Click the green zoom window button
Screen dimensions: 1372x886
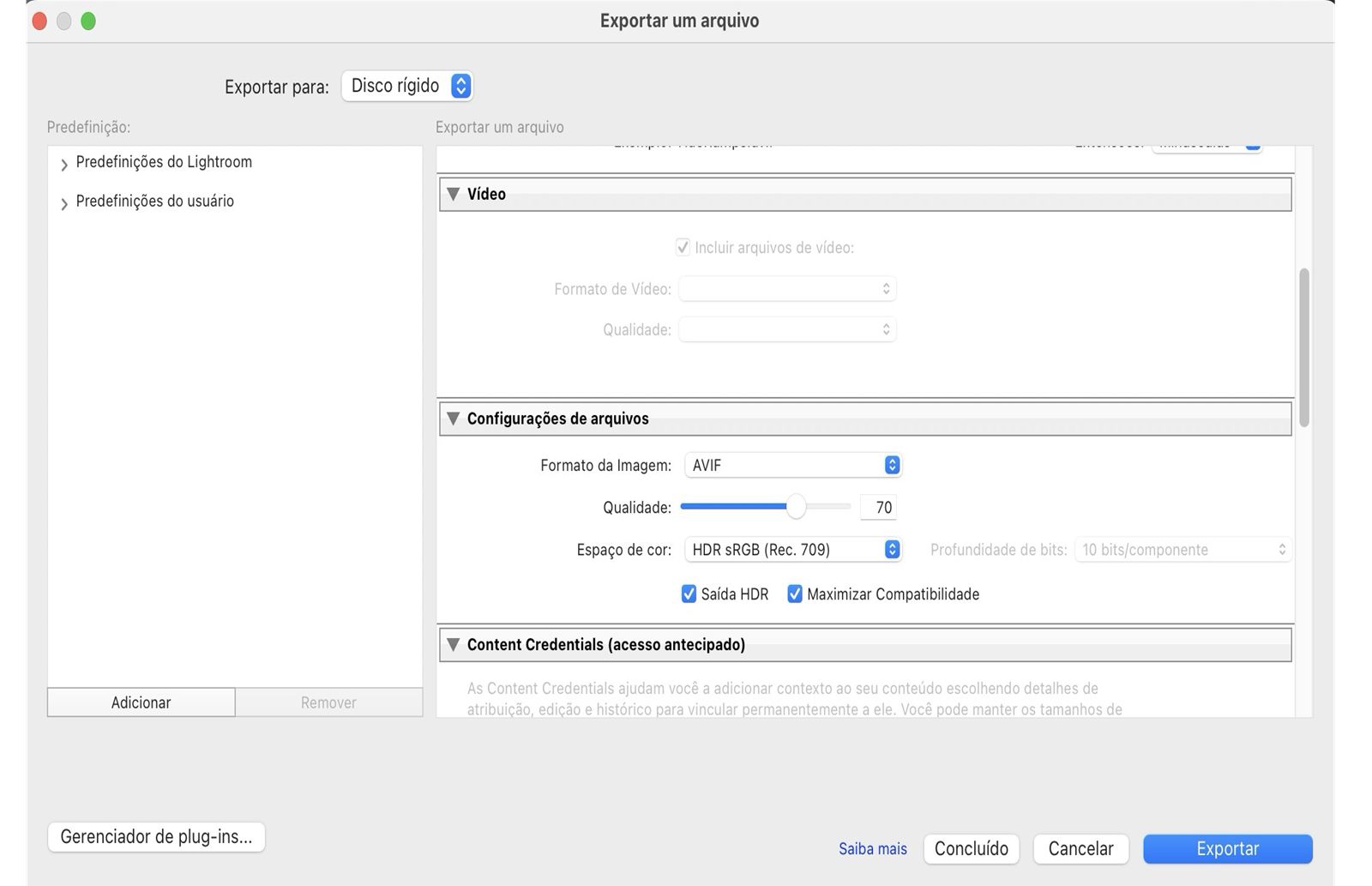(88, 21)
